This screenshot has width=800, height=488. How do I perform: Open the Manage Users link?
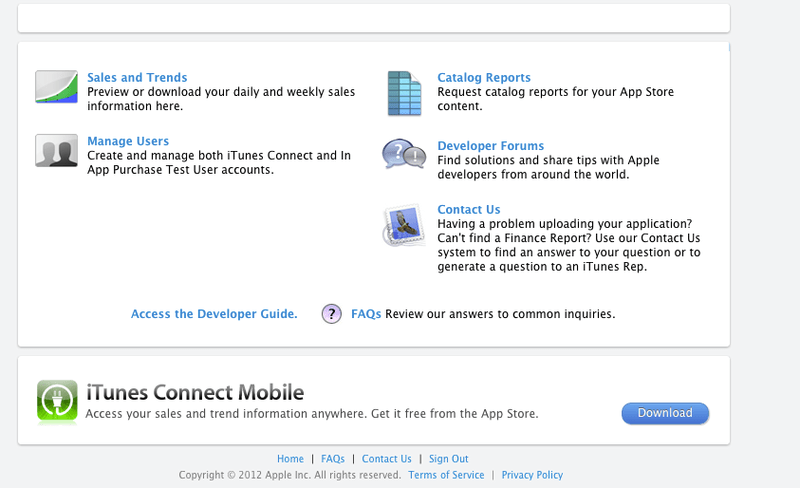[128, 141]
